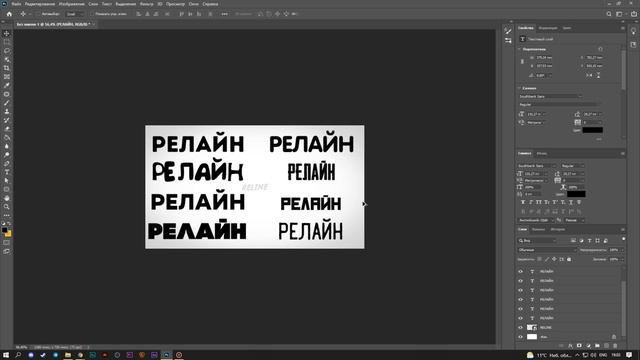The width and height of the screenshot is (640, 360).
Task: Click the flip horizontal button in Properties
Action: tap(589, 75)
